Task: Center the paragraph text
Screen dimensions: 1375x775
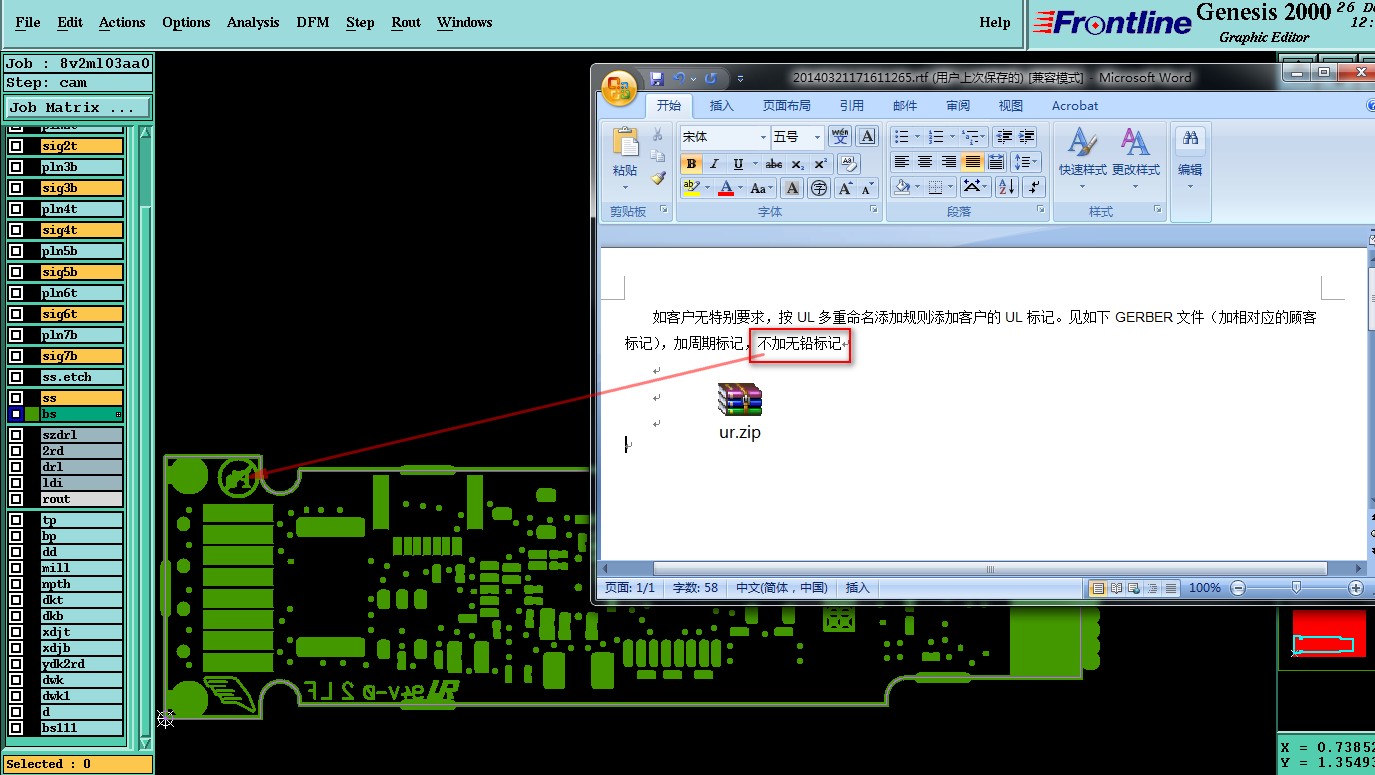Action: 925,162
